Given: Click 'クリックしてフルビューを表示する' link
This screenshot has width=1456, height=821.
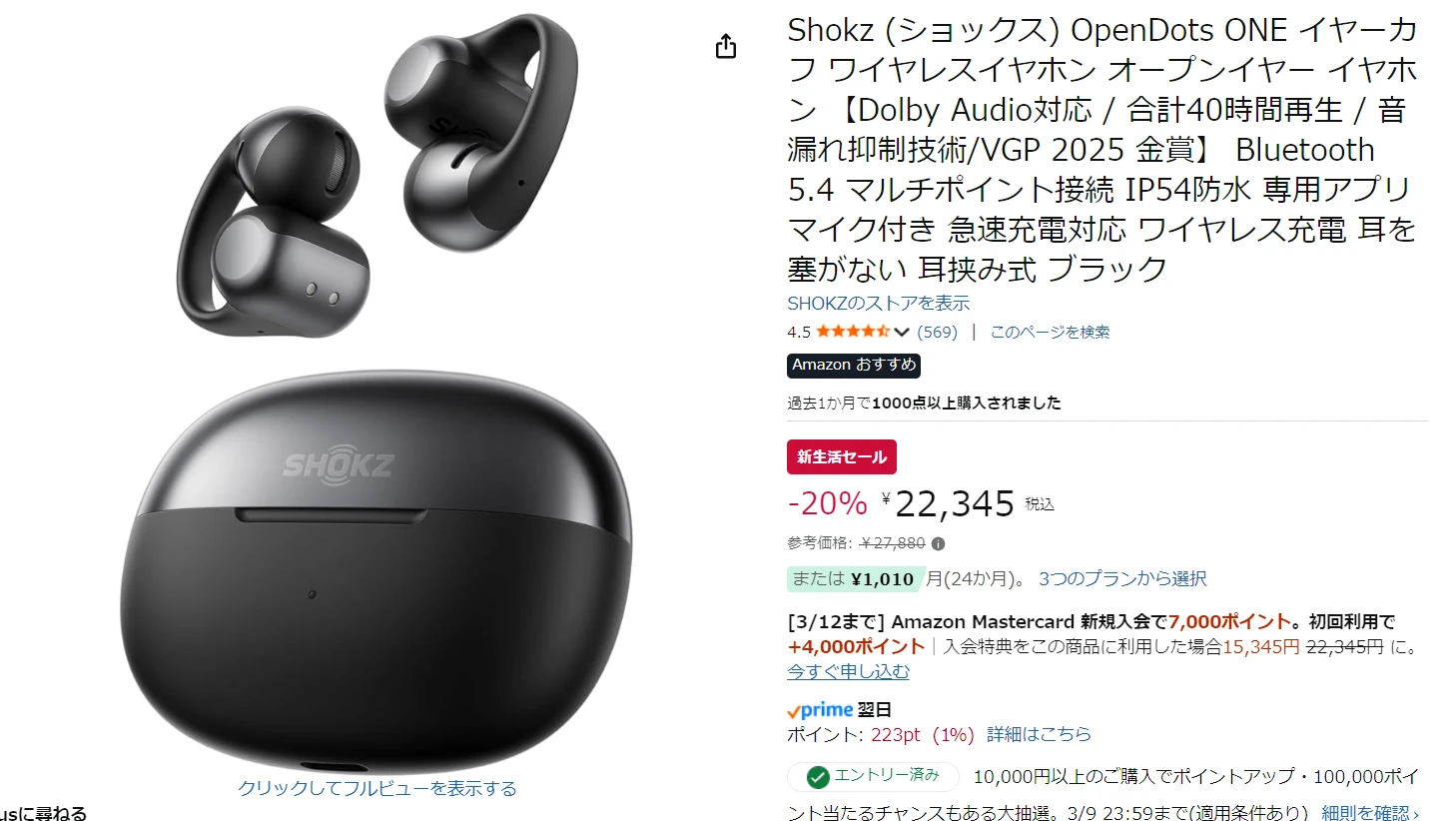Looking at the screenshot, I should pyautogui.click(x=377, y=788).
